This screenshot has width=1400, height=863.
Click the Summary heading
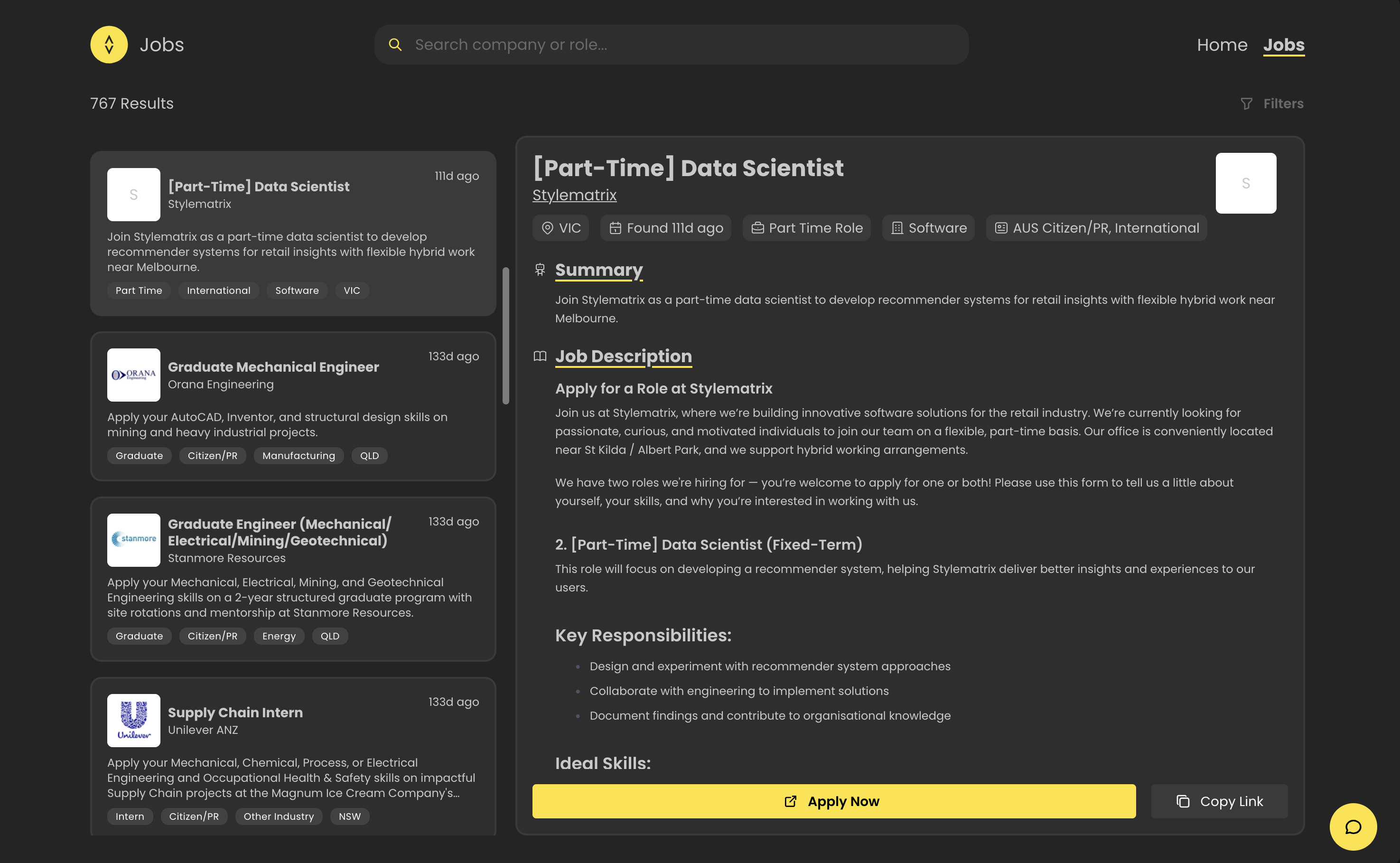pos(598,270)
